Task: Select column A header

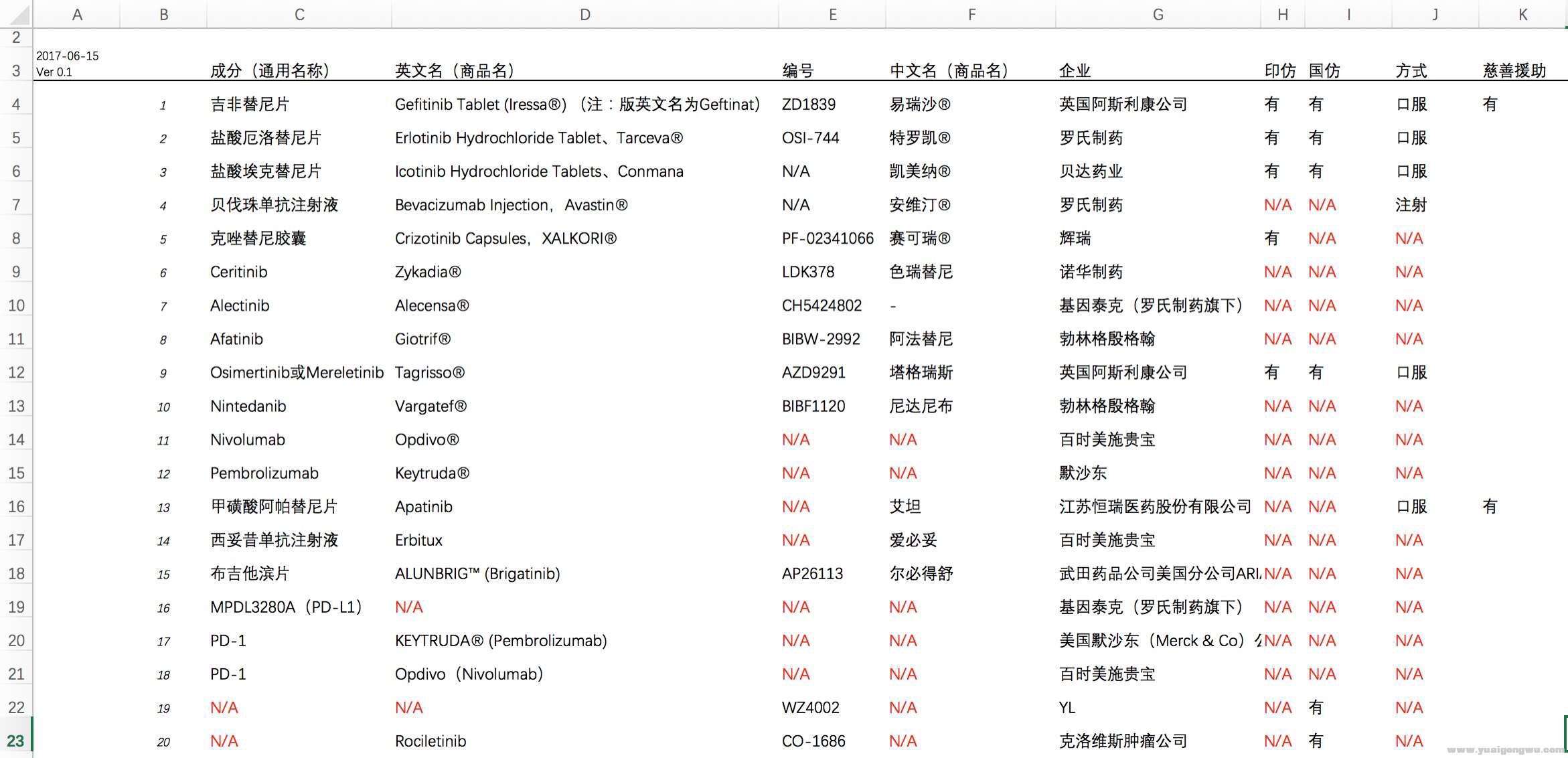Action: pos(77,14)
